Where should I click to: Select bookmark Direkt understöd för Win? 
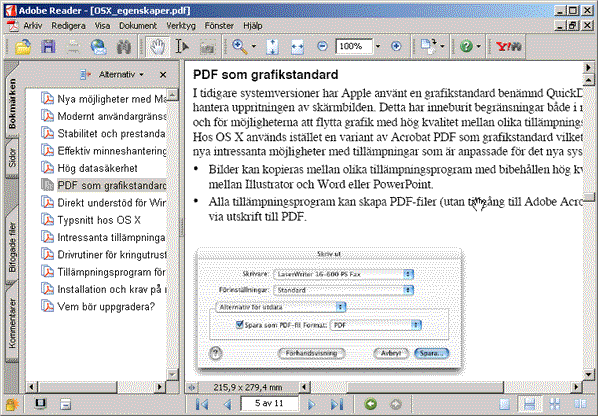(x=104, y=202)
